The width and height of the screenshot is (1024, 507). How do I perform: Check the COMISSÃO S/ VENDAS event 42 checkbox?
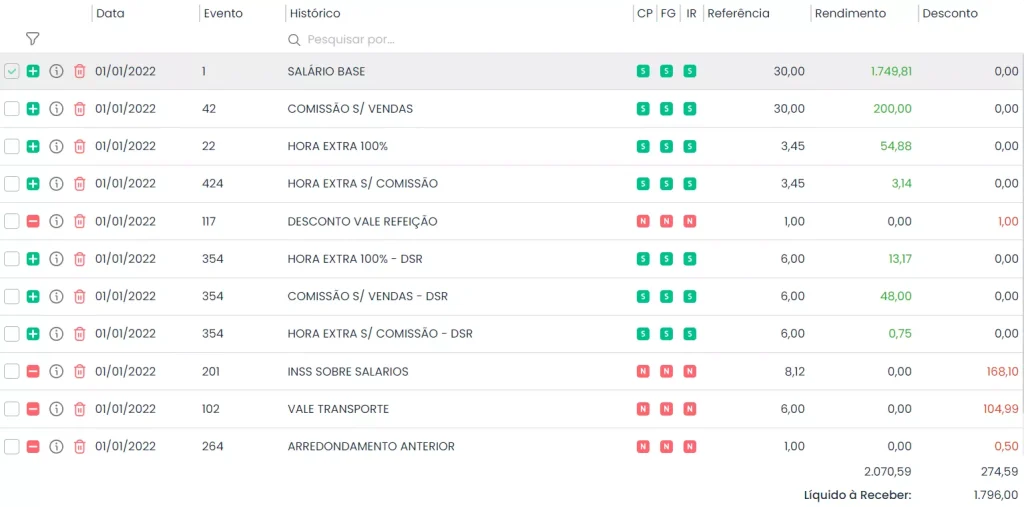pos(12,109)
